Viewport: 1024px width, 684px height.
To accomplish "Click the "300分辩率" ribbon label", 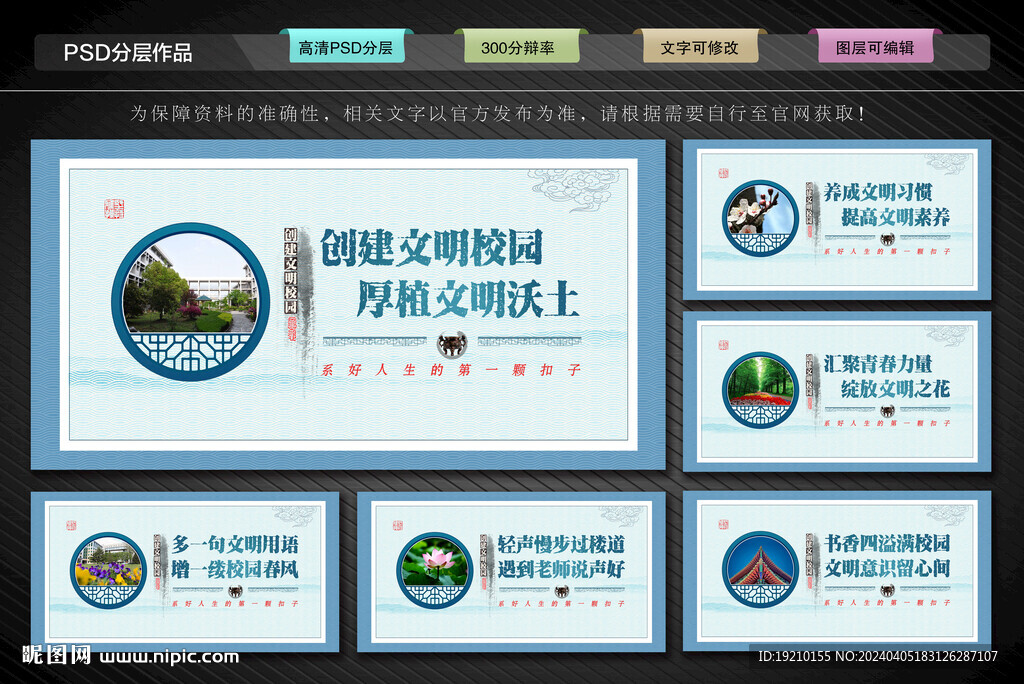I will pos(524,44).
